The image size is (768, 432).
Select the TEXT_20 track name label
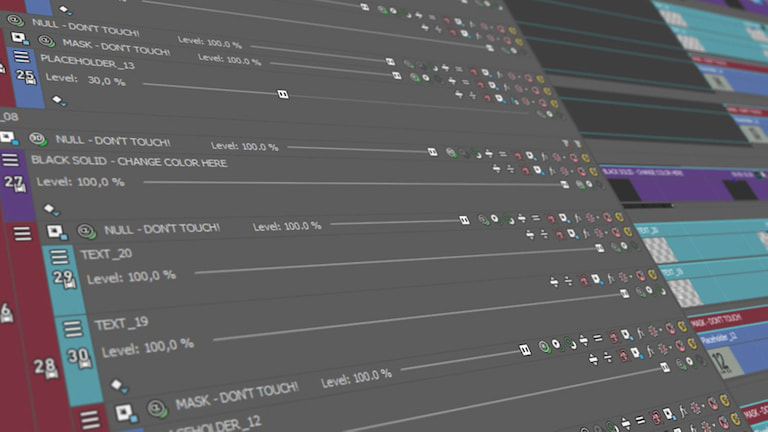point(106,254)
